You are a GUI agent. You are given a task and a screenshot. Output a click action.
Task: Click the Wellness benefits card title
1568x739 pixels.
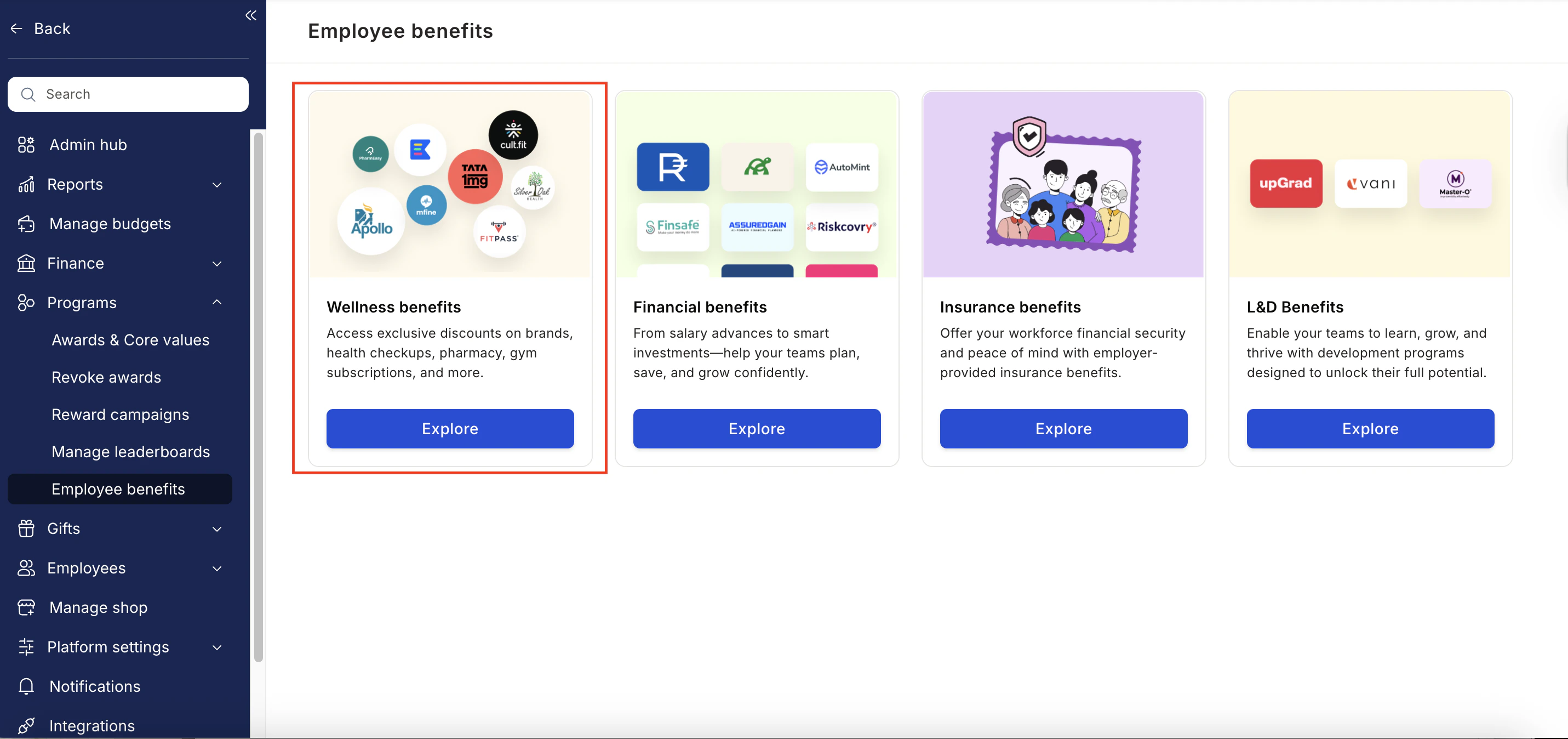pos(394,307)
